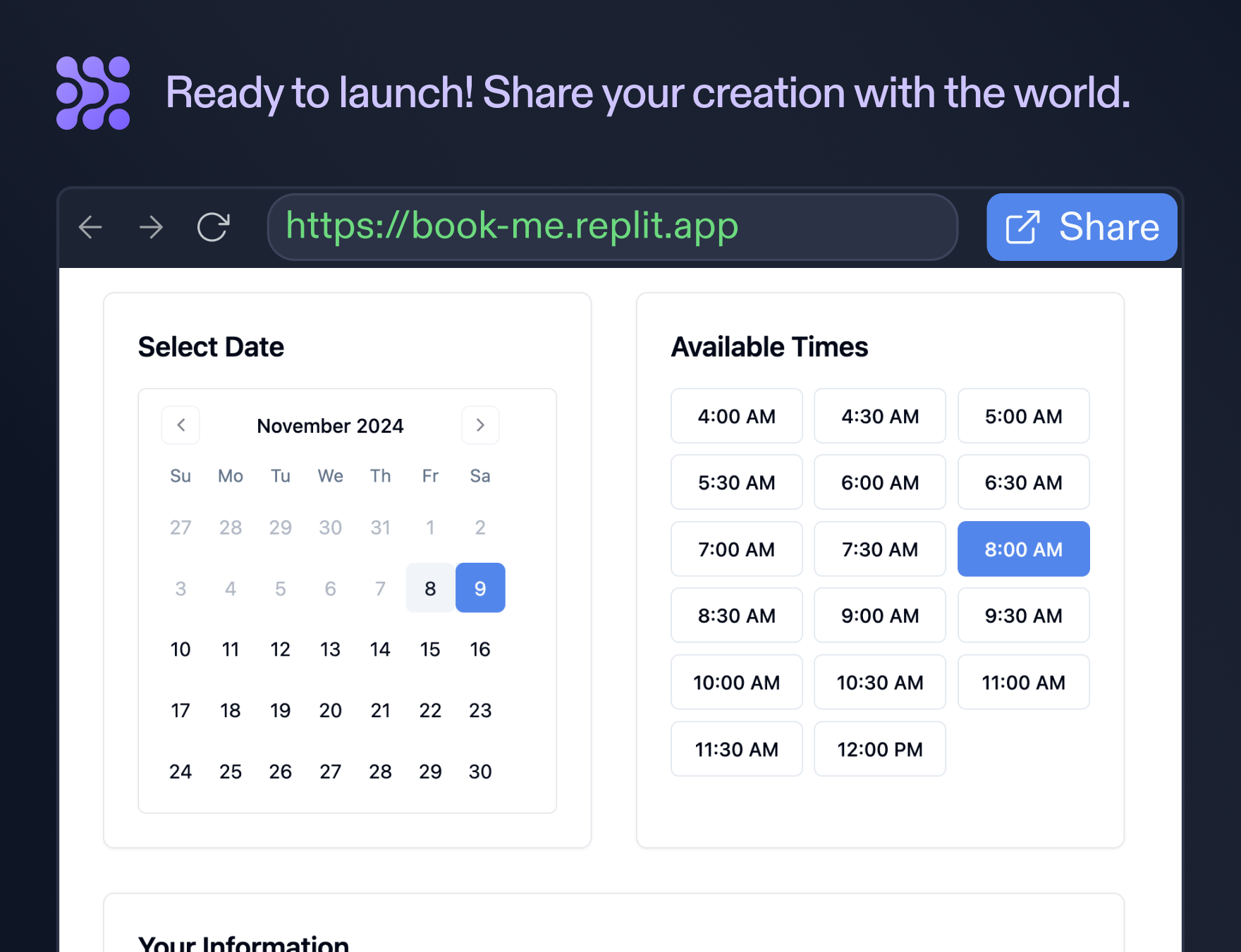1241x952 pixels.
Task: Click the browser back arrow icon
Action: [90, 227]
